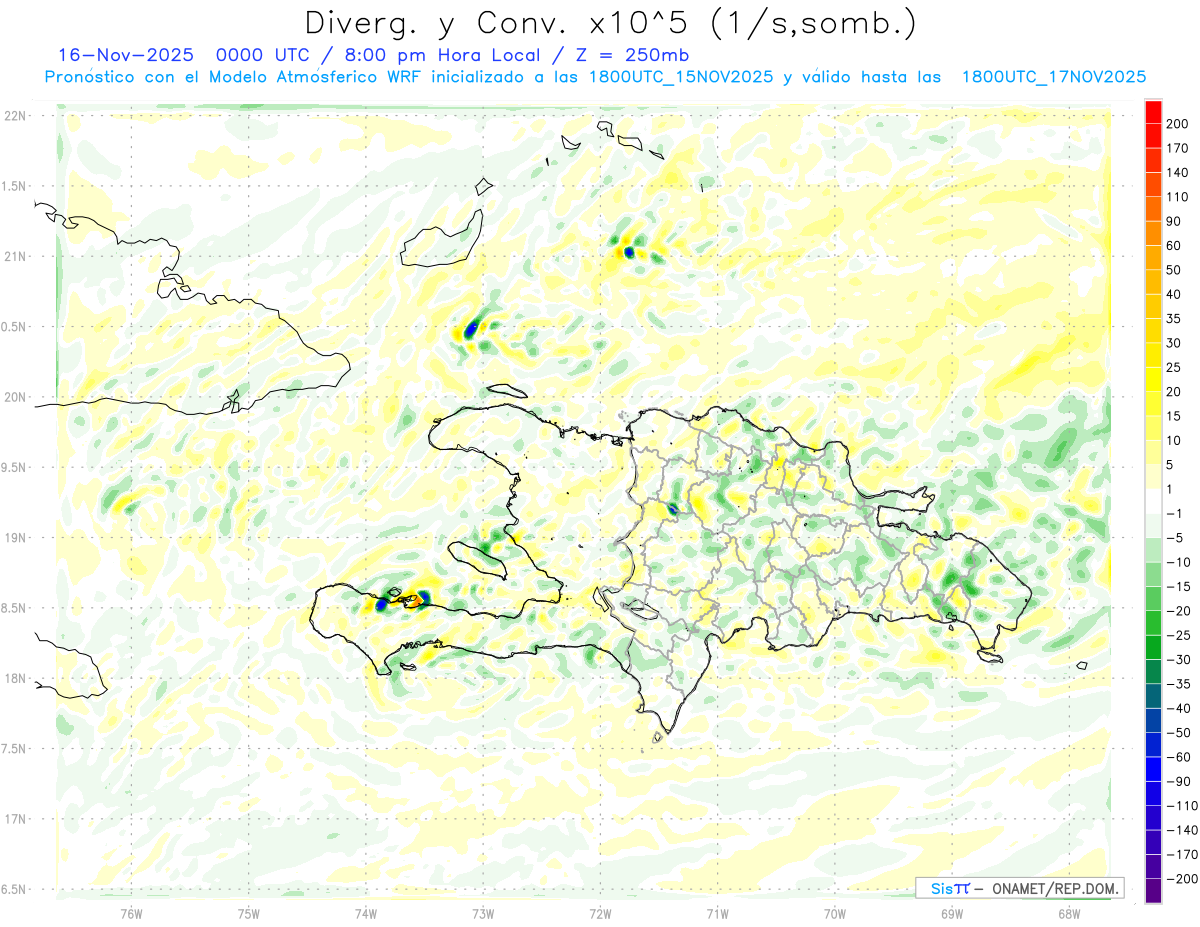Click the dark purple swatch below the -200 label
1200x927 pixels.
(x=1153, y=891)
